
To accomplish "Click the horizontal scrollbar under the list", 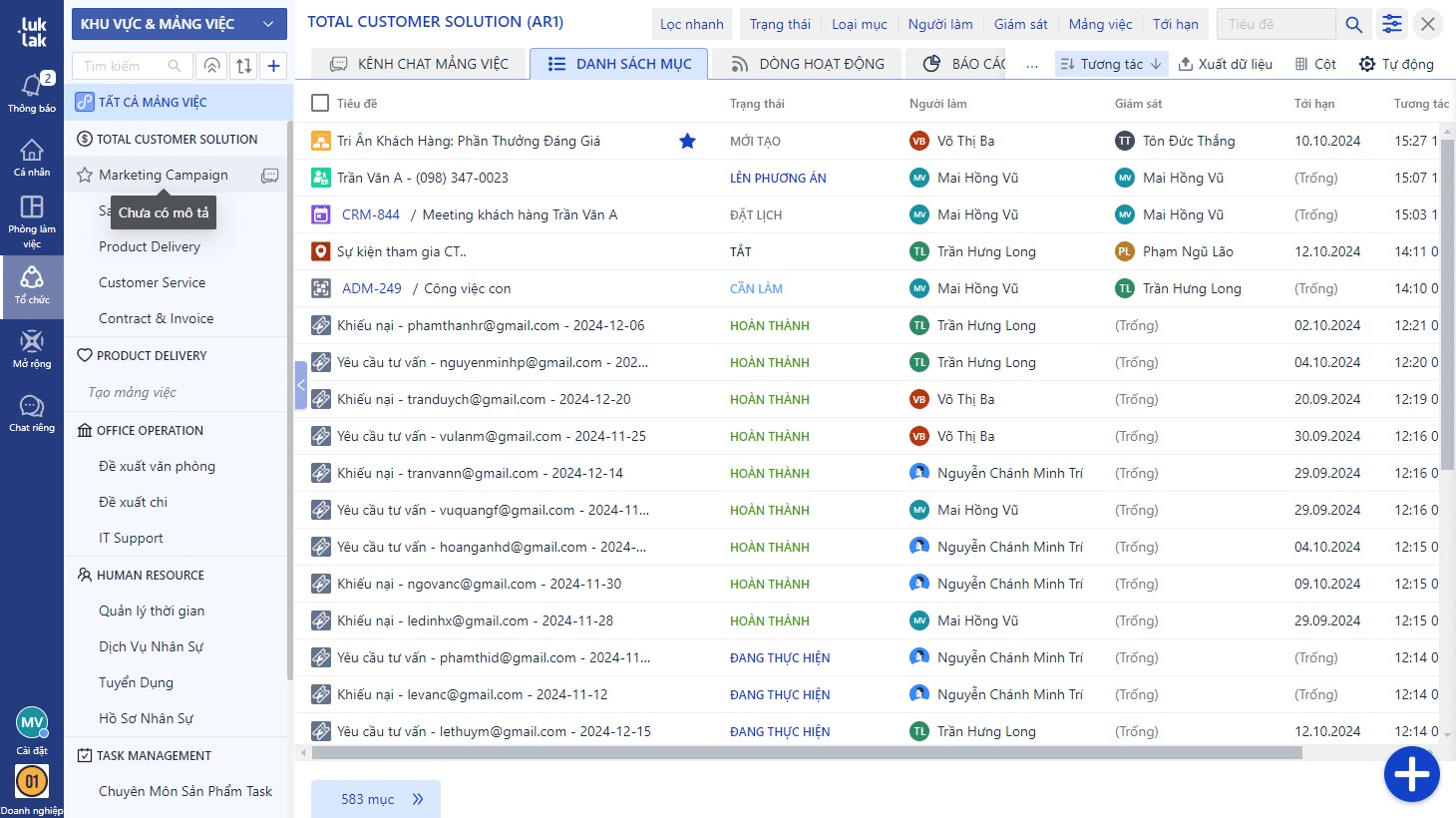I will pyautogui.click(x=806, y=753).
